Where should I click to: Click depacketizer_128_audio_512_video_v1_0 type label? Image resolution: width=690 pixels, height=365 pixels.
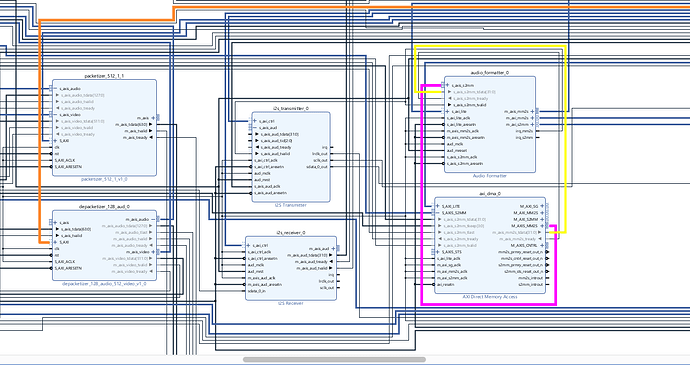[104, 284]
